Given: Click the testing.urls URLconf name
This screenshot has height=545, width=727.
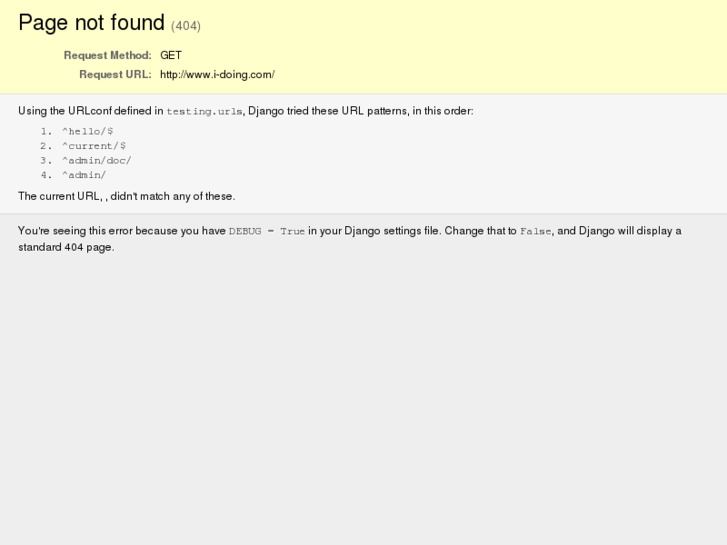Looking at the screenshot, I should 204,112.
